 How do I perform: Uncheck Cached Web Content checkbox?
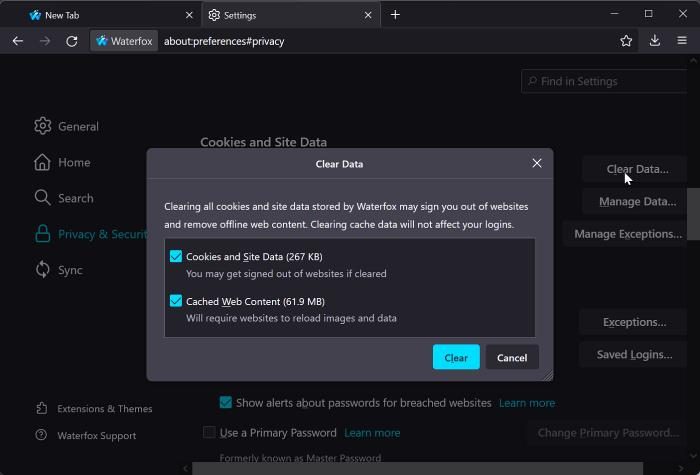pos(176,301)
